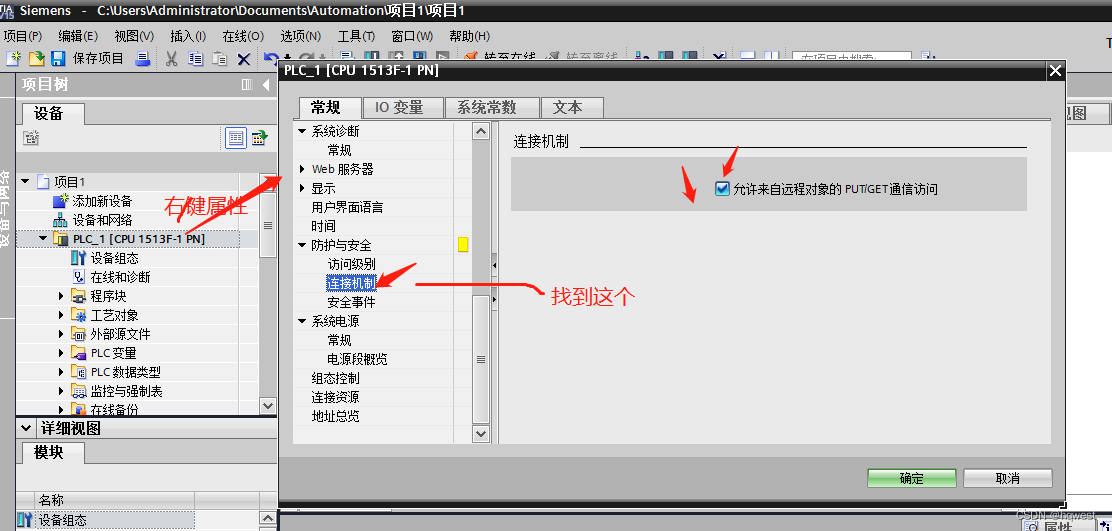1112x531 pixels.
Task: Click the 设备组态 wrench icon in the tree
Action: click(x=79, y=258)
